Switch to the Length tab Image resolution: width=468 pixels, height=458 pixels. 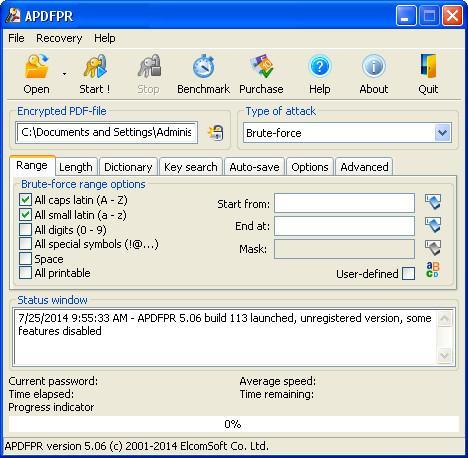coord(76,167)
